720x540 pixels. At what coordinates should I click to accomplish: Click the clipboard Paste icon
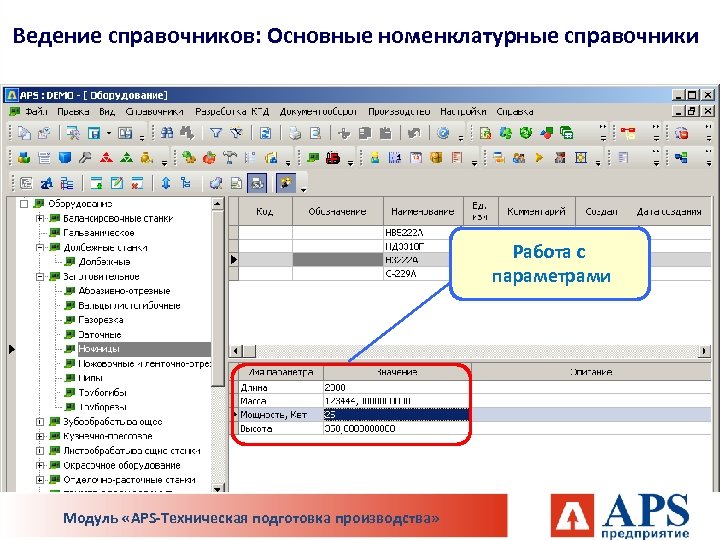coord(386,134)
